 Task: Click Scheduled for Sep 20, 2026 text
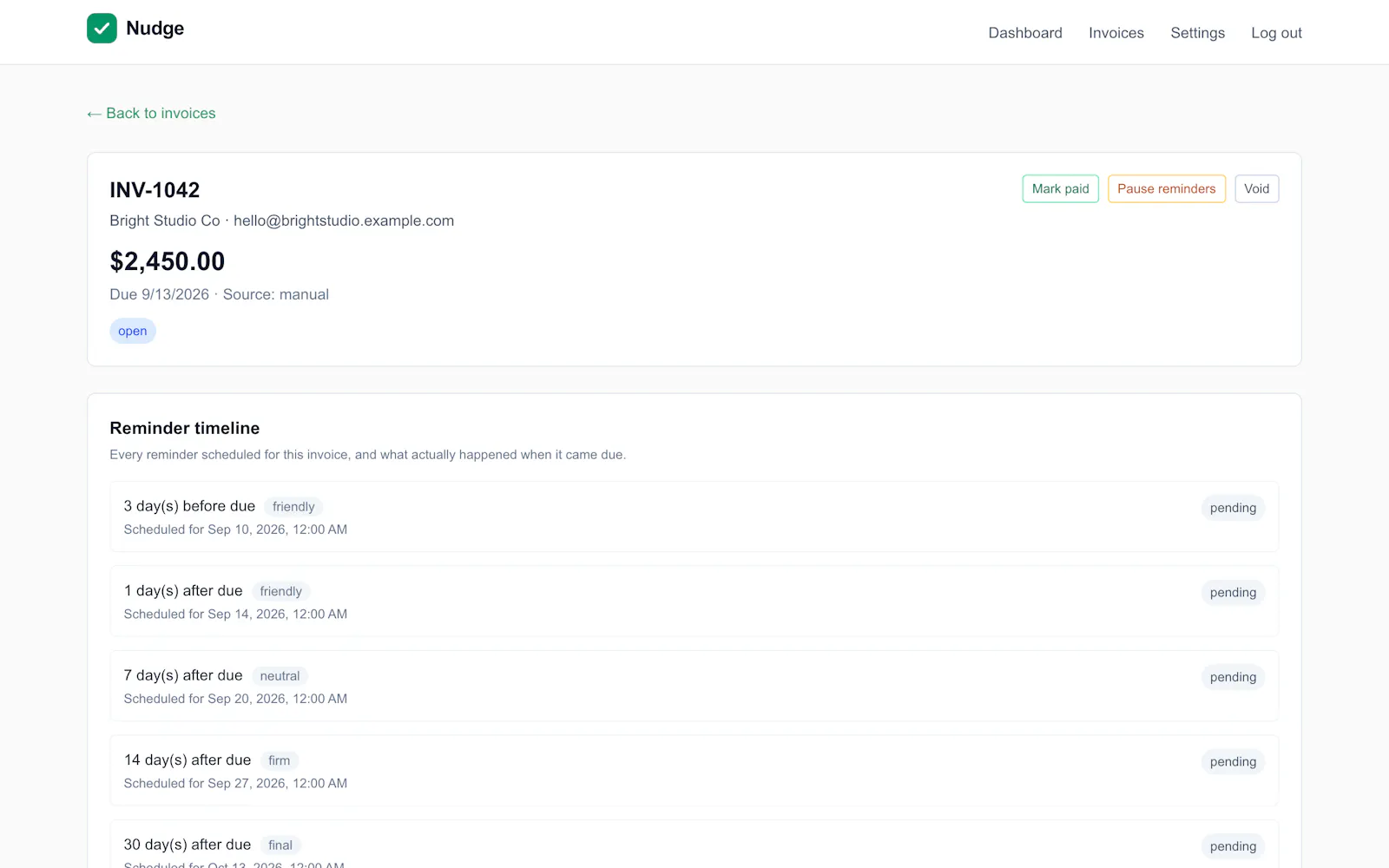235,699
